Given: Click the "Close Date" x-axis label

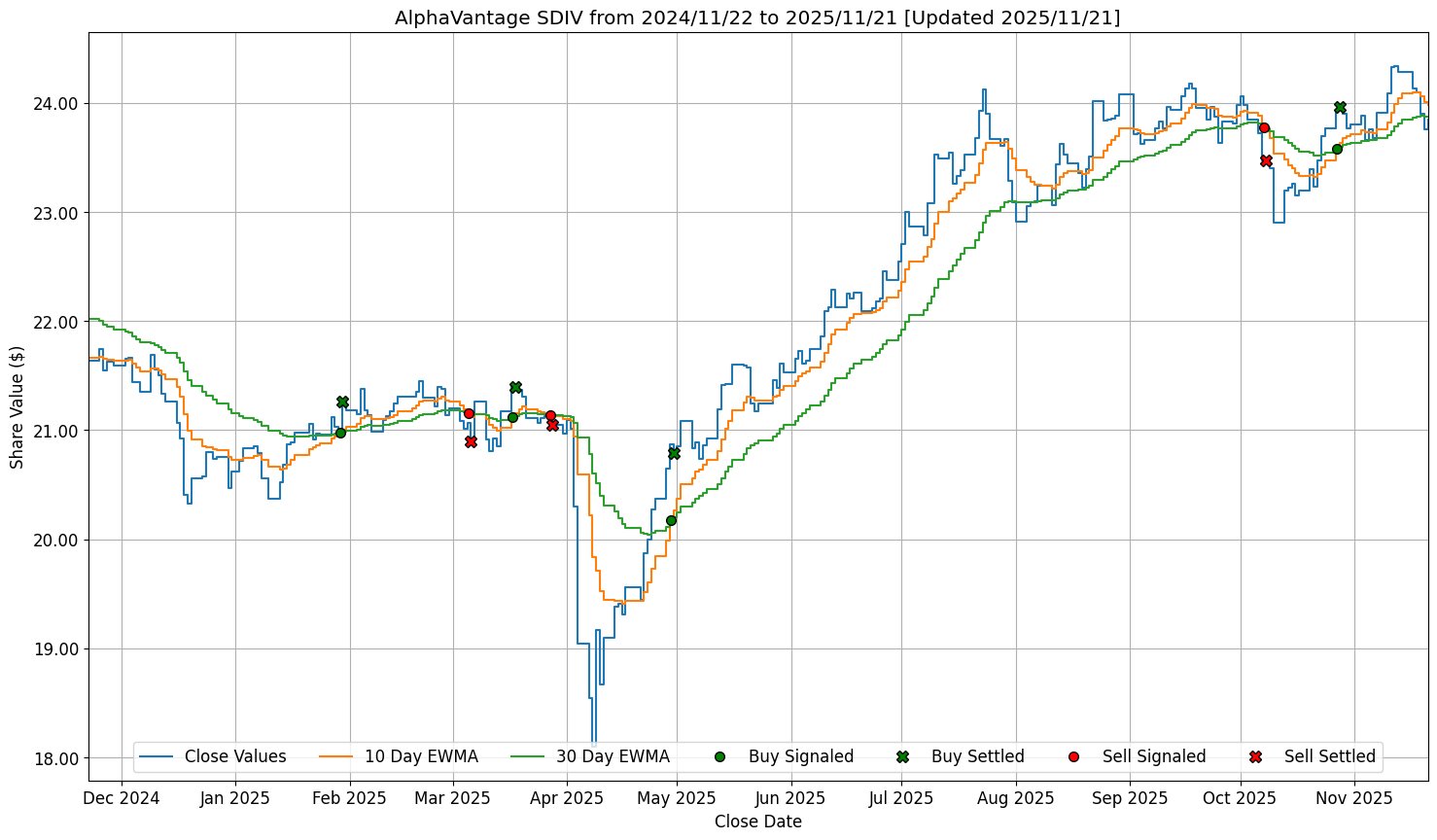Looking at the screenshot, I should [x=757, y=822].
